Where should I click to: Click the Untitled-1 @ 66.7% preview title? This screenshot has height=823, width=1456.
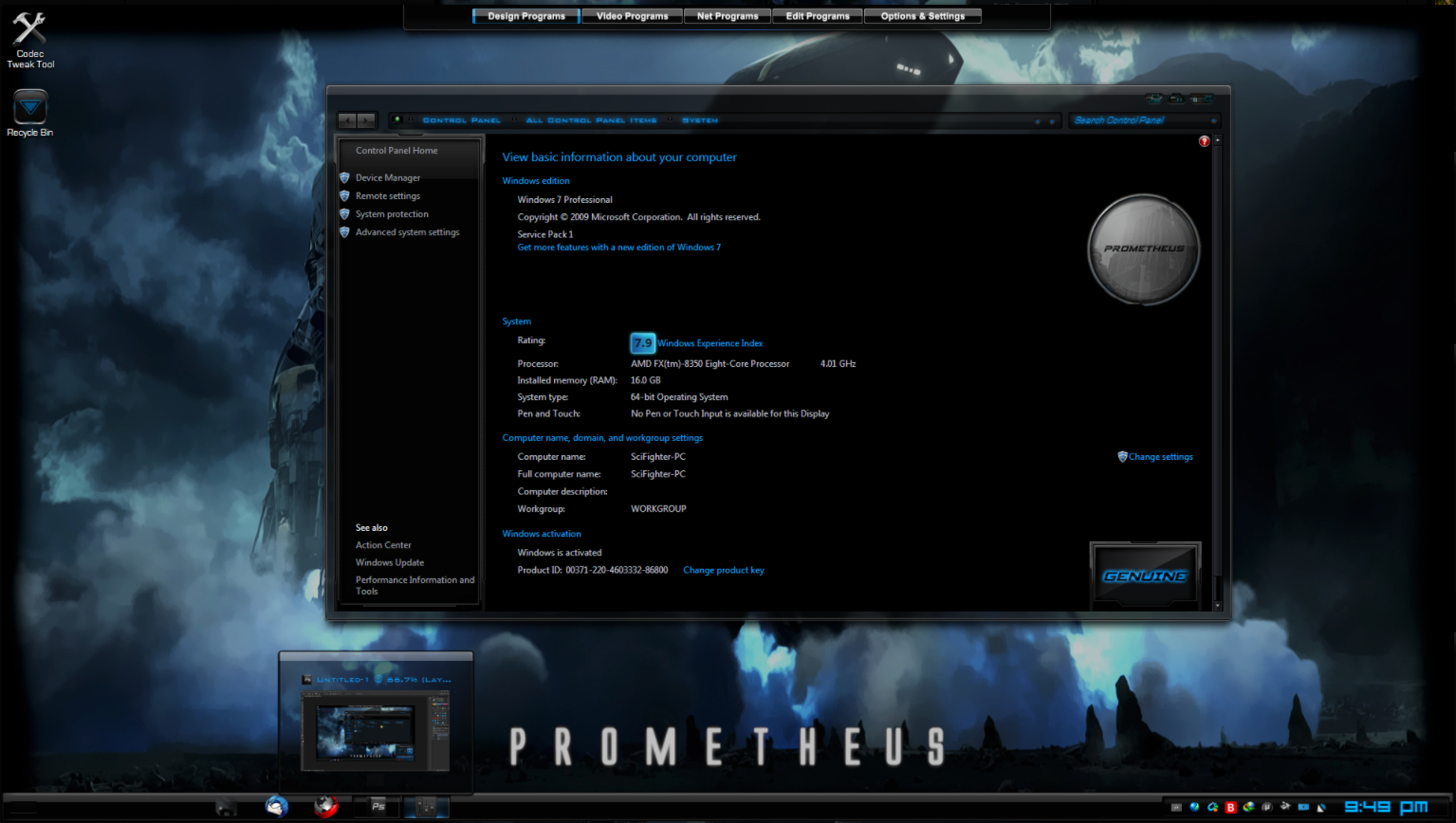(384, 680)
